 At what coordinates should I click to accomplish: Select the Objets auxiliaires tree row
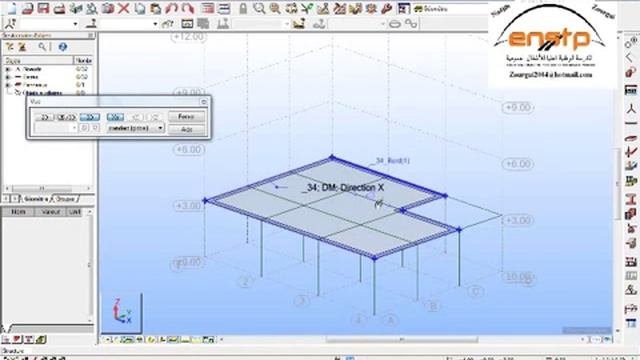(x=42, y=93)
